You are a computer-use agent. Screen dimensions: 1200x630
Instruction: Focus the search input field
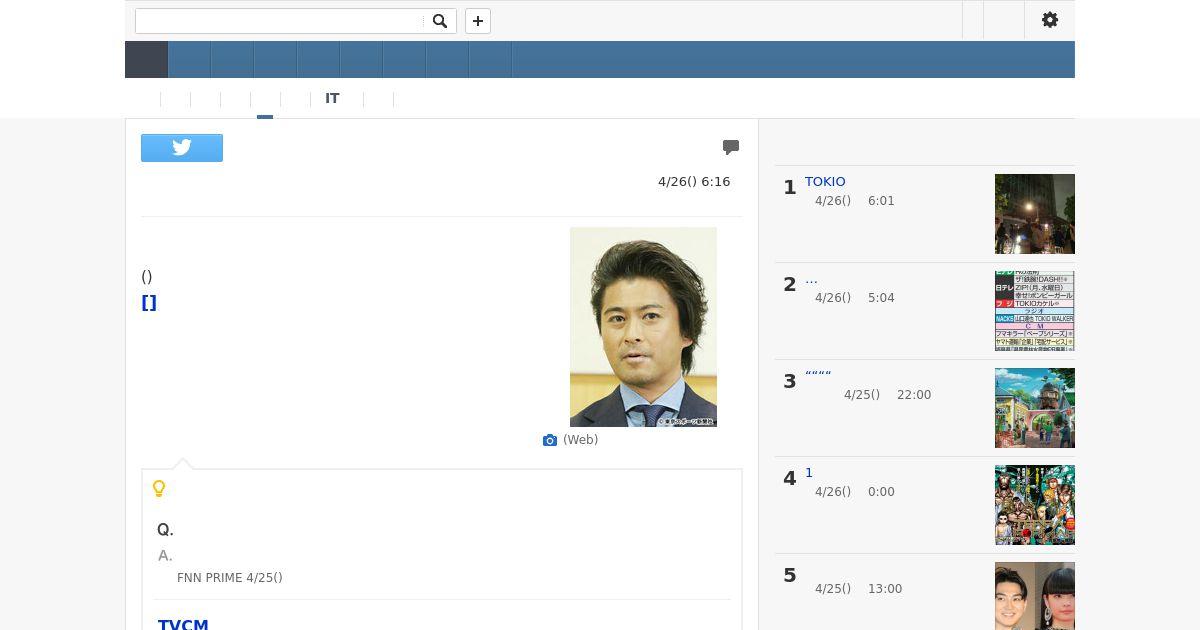tap(281, 21)
